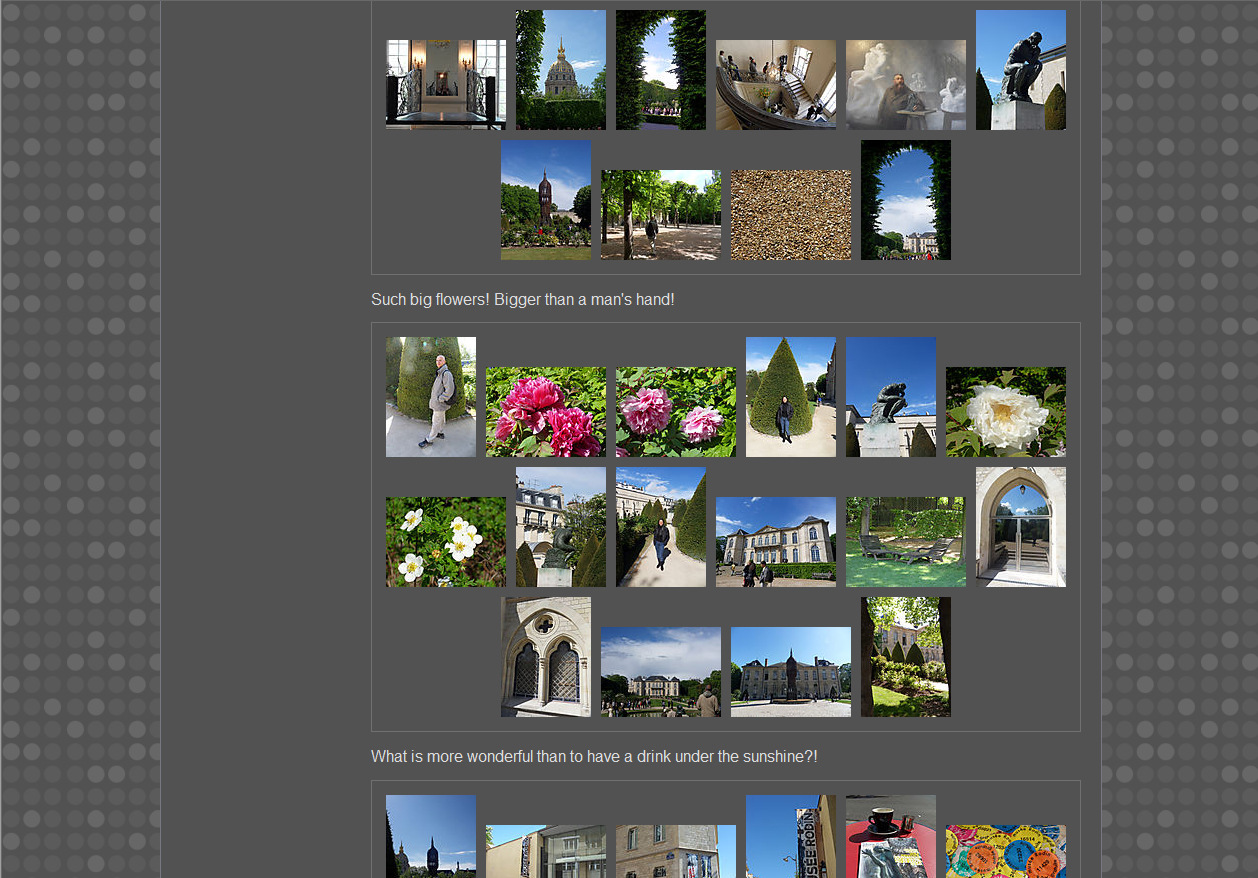This screenshot has width=1258, height=878.
Task: Open the colorful round badges photo
Action: point(1005,850)
